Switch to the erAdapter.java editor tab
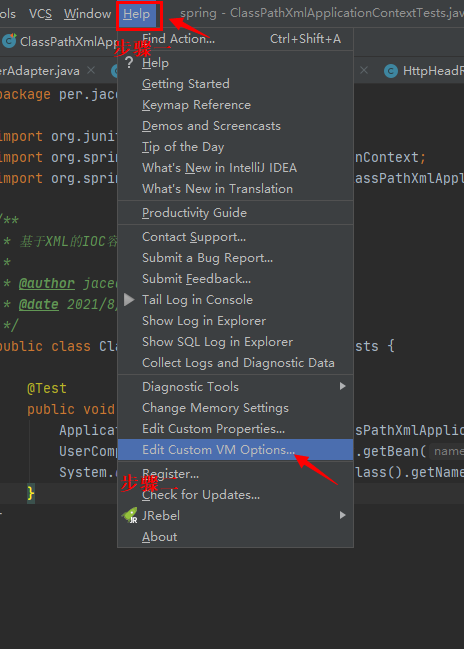Screen dimensions: 464x649 click(40, 71)
